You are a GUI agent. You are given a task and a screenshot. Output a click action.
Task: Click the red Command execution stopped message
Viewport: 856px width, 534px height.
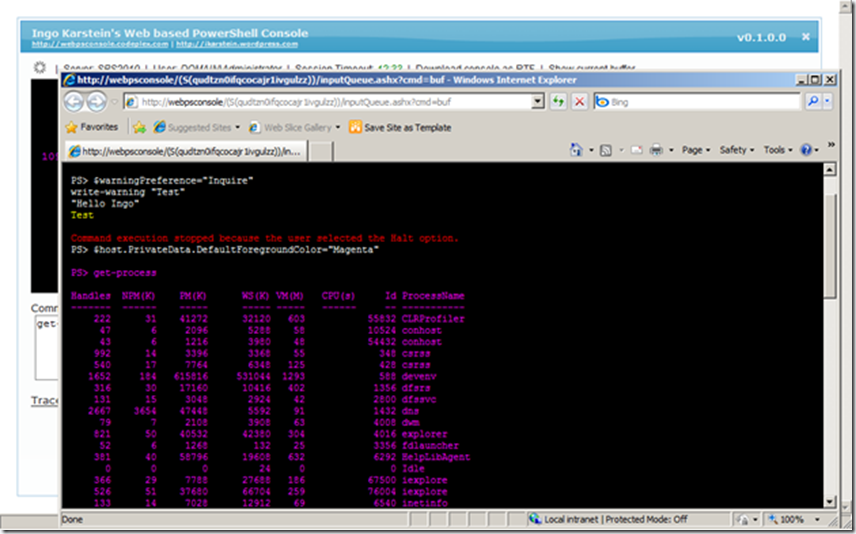click(264, 238)
